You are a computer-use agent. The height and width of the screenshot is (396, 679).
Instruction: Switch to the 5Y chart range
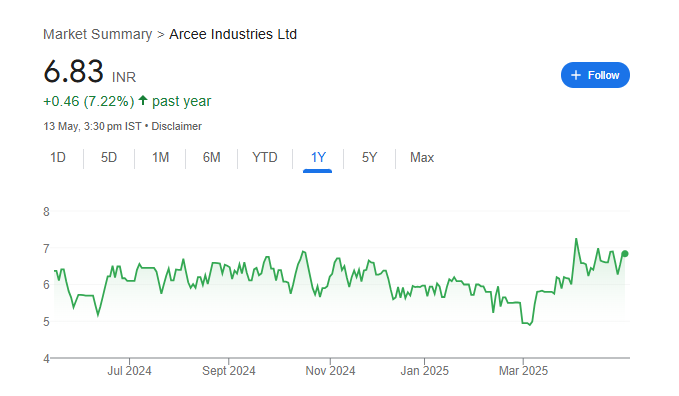pyautogui.click(x=369, y=157)
